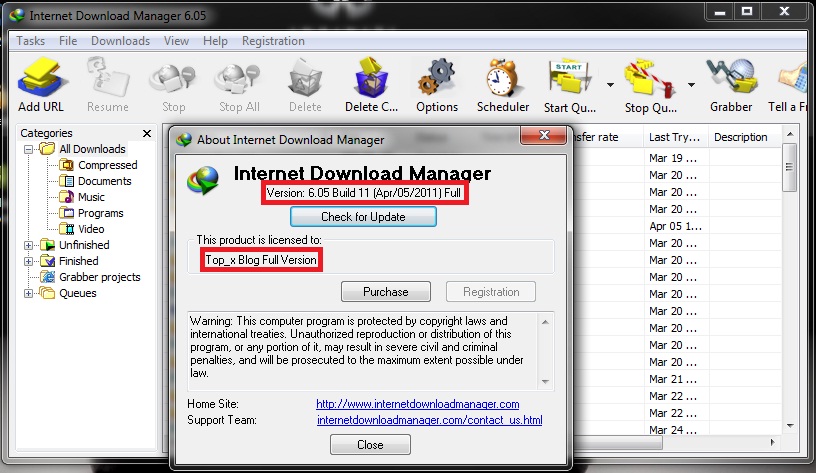Select the Compressed category
This screenshot has width=816, height=473.
[x=98, y=165]
